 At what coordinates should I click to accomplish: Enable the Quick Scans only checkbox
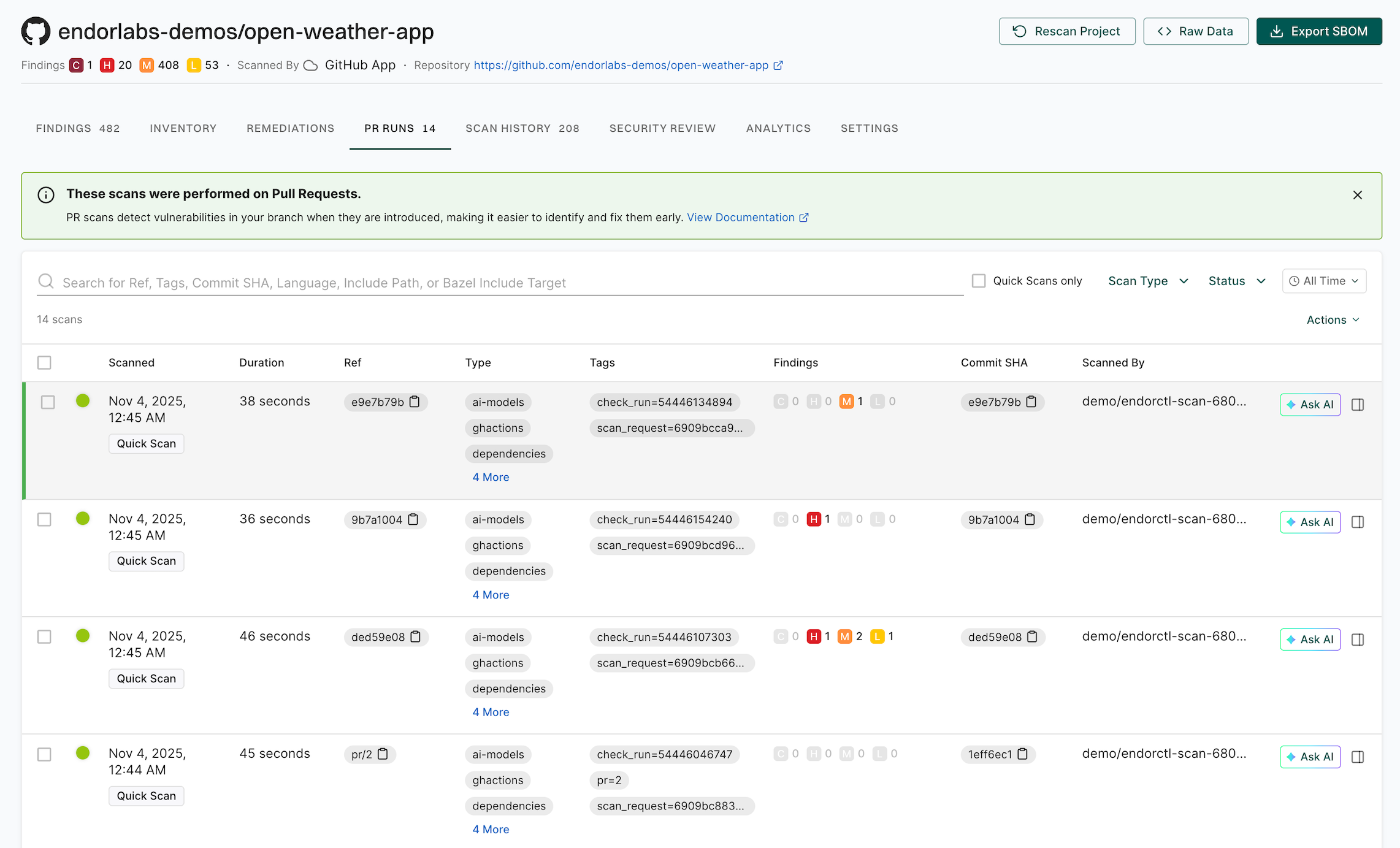point(979,281)
